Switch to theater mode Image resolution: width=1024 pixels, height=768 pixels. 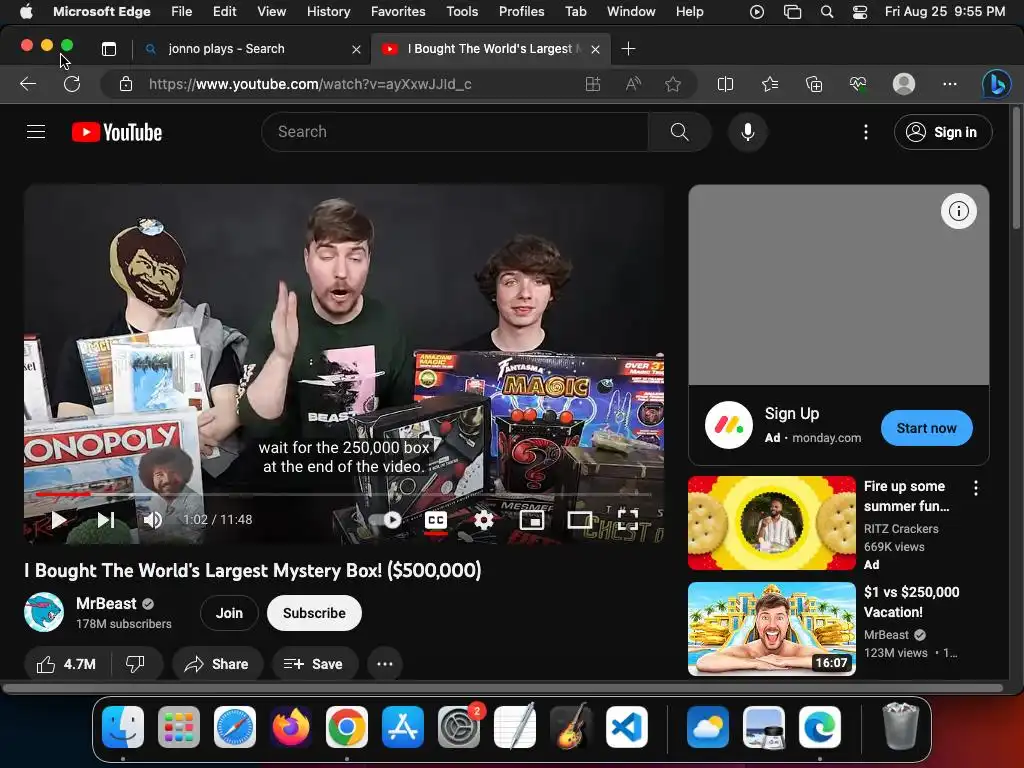pos(579,520)
